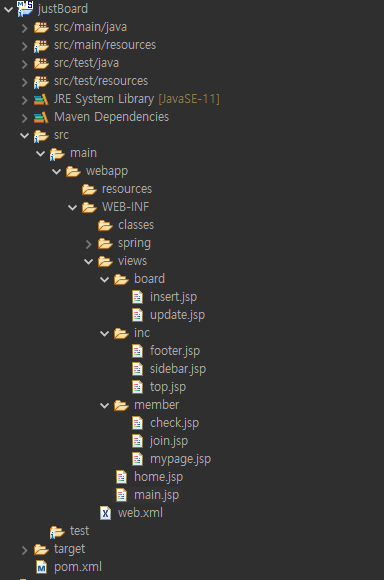Expand the Maven Dependencies node
Screen dimensions: 384x580
[24, 118]
